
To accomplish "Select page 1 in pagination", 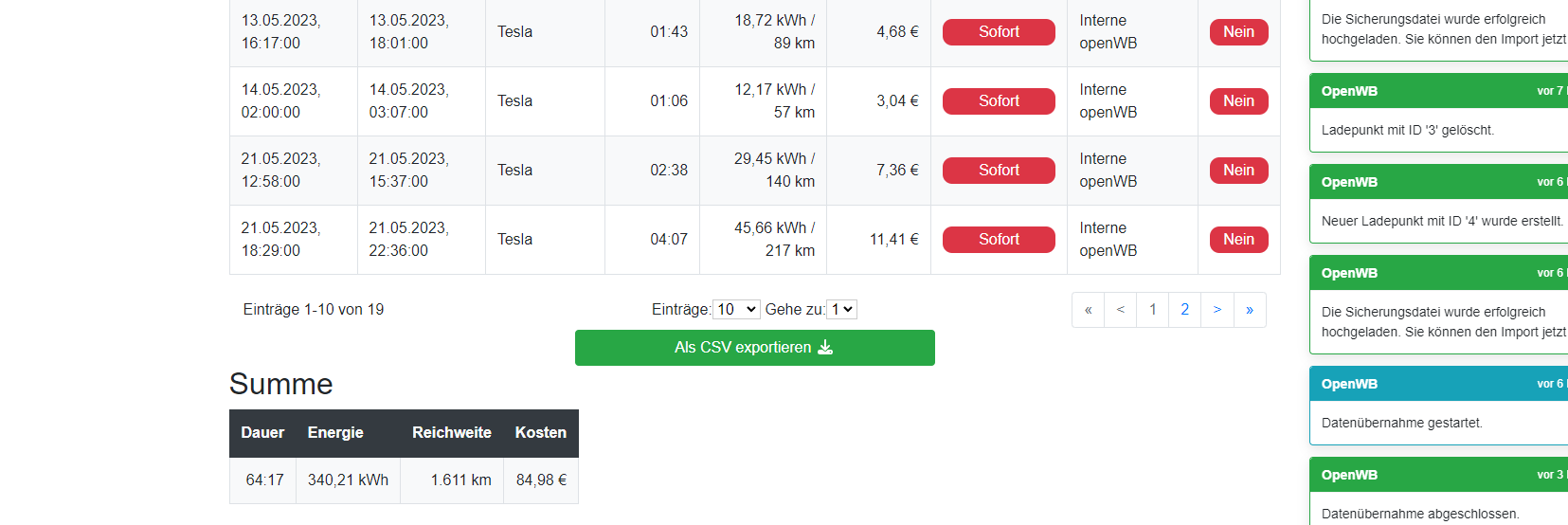I will click(x=1153, y=310).
